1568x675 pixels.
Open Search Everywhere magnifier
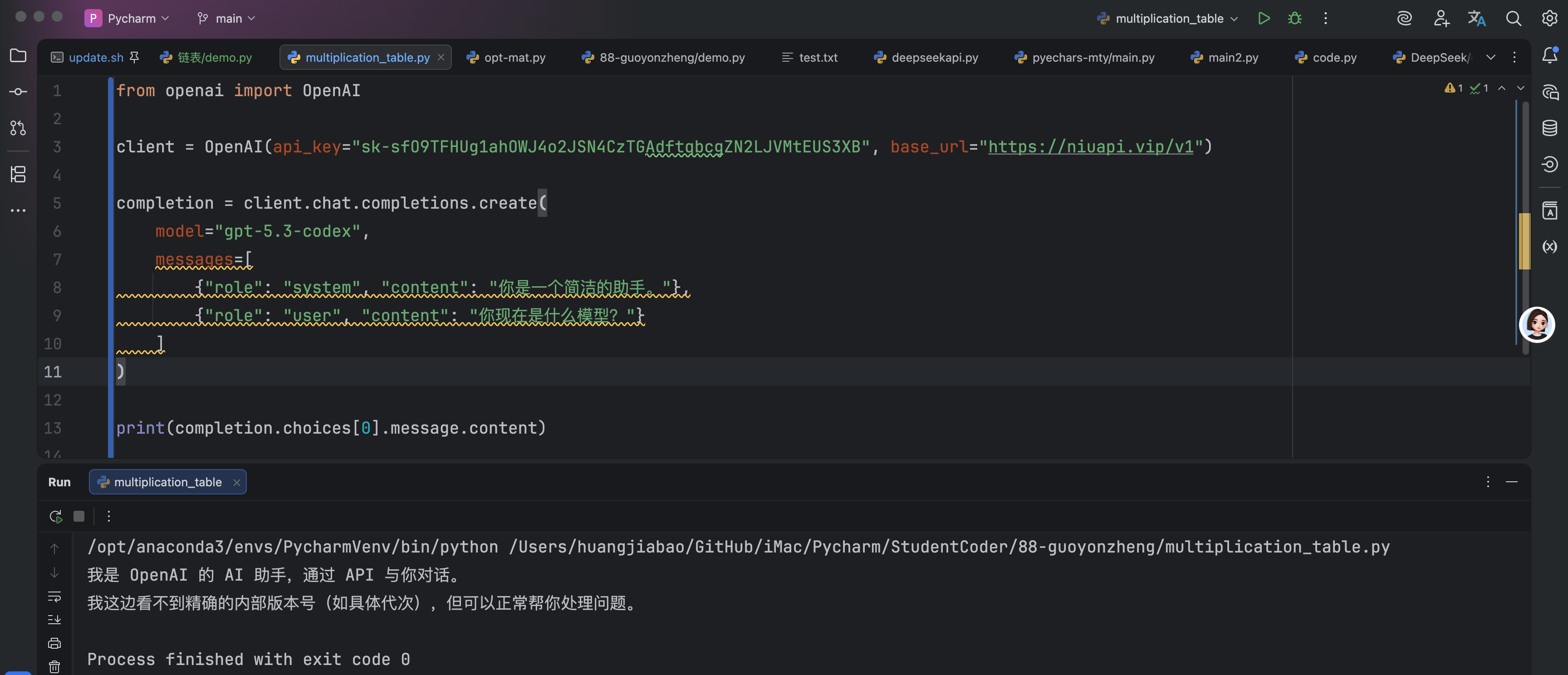1513,18
